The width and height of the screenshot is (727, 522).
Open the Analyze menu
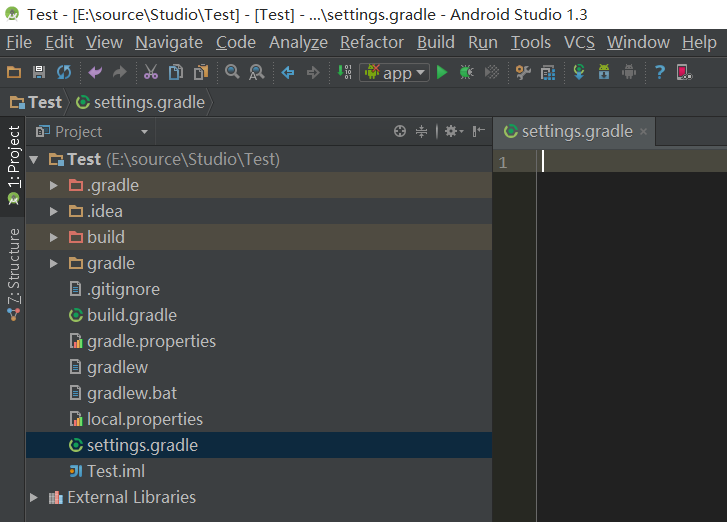coord(298,43)
